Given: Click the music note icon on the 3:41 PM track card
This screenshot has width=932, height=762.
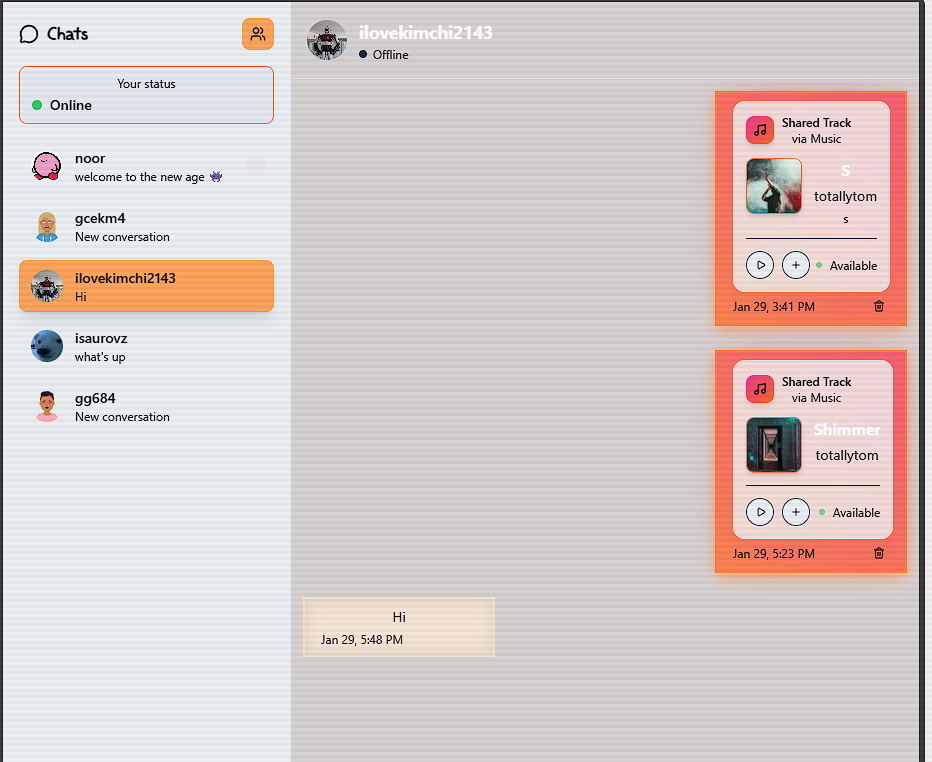Looking at the screenshot, I should [759, 130].
